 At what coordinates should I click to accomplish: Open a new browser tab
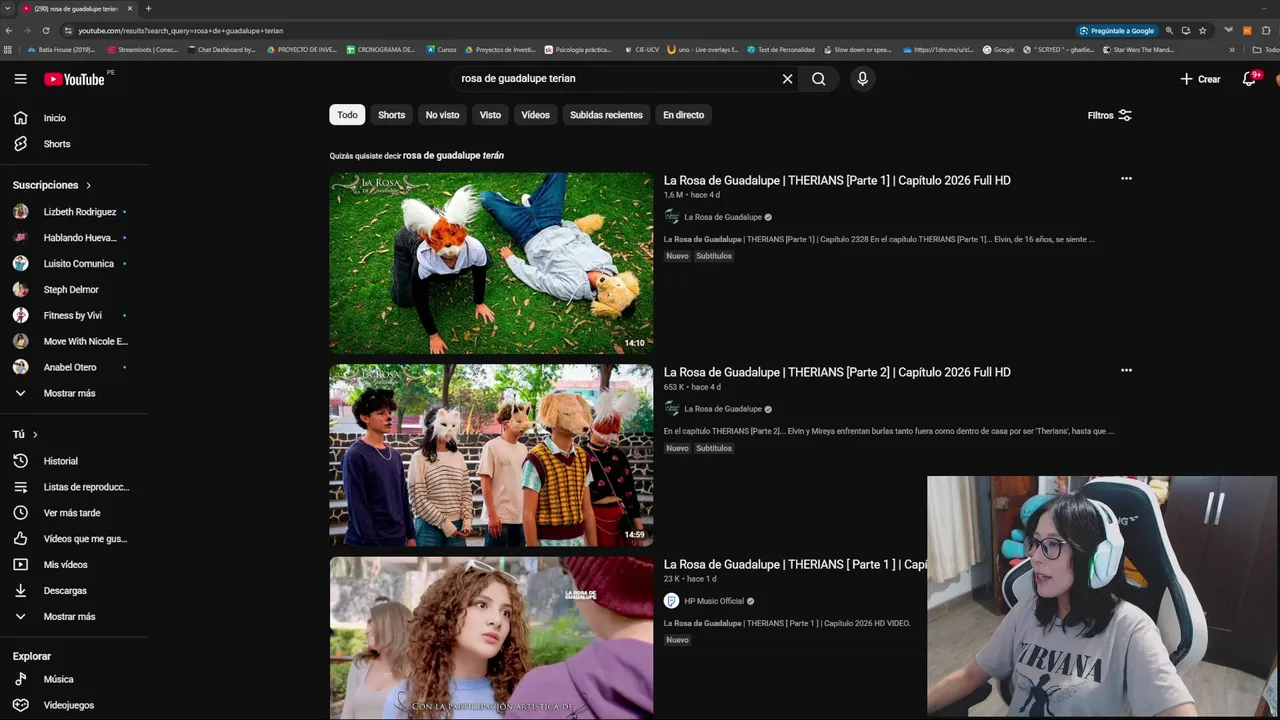tap(148, 8)
